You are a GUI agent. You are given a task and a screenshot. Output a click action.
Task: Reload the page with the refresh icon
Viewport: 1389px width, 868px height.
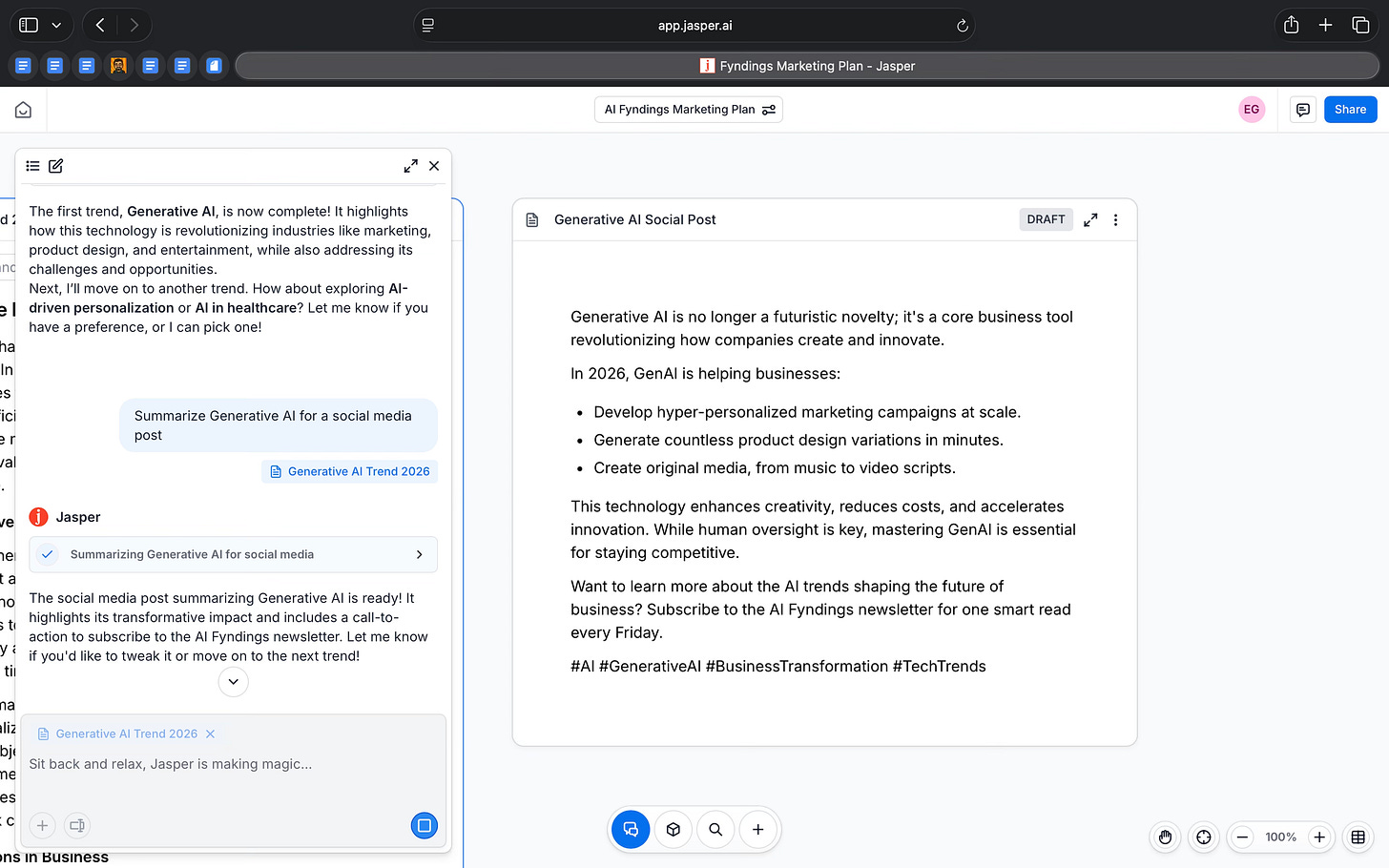pos(962,26)
